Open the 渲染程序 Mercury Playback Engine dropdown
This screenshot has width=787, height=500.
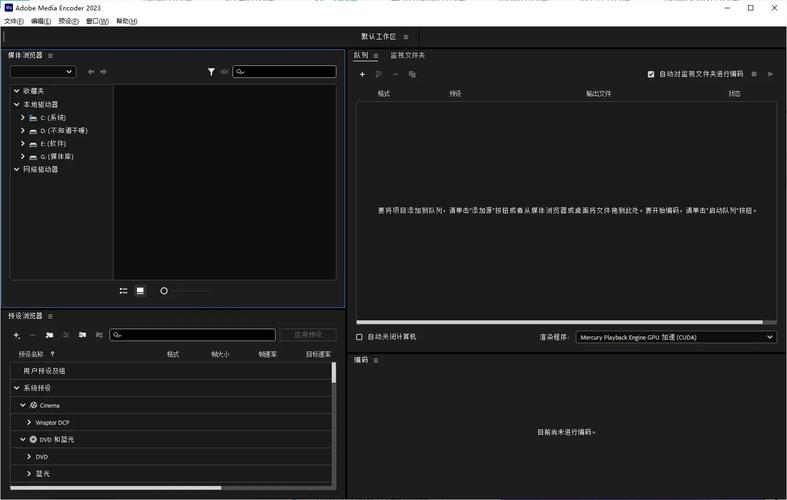pos(676,337)
